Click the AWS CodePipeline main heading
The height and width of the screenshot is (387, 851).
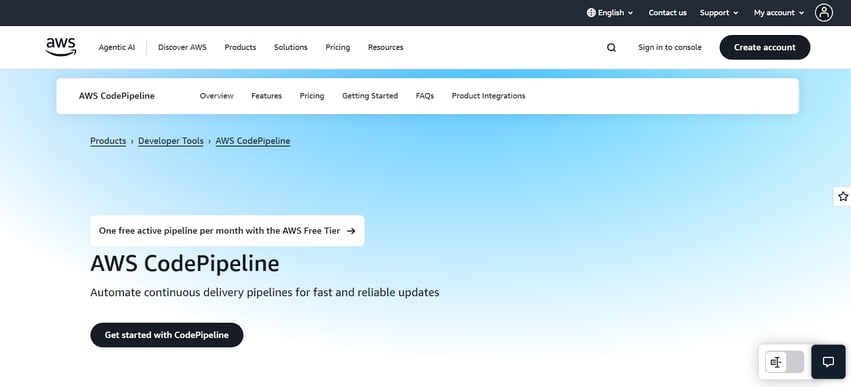pos(185,264)
